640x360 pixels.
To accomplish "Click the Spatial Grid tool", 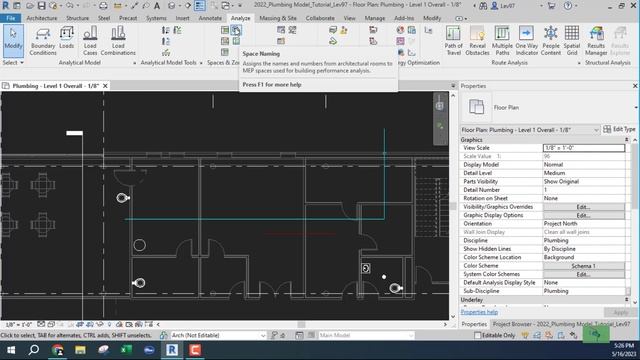I will 572,41.
